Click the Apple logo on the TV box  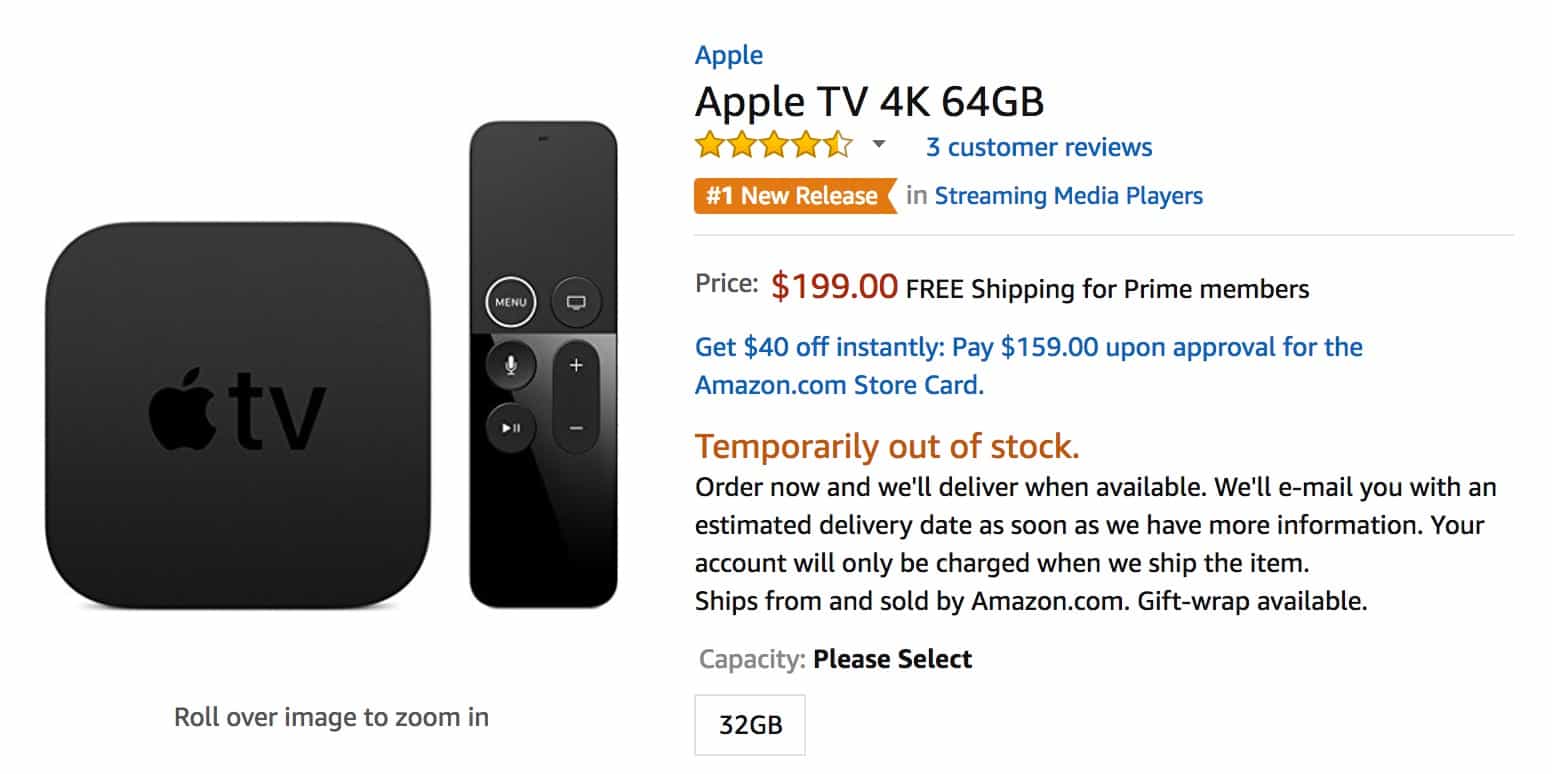click(184, 411)
